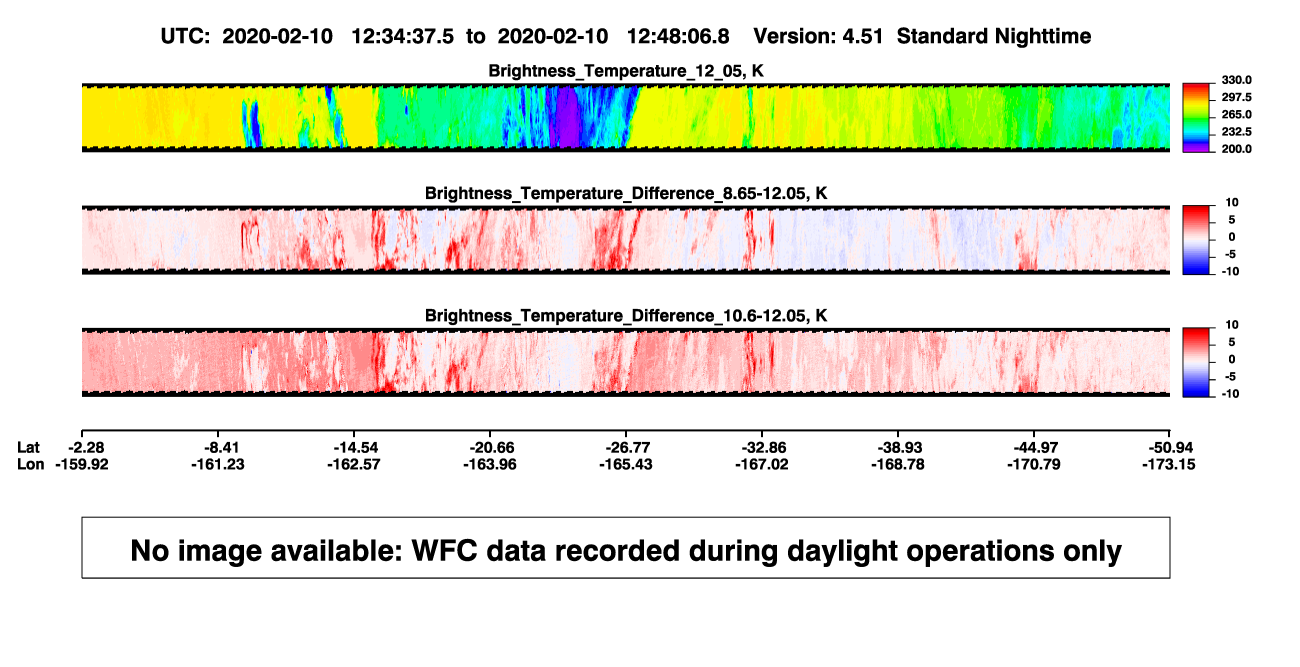Screen dimensions: 1300x667
Task: Click the '10' label on the 10.6-12.05 colorbar
Action: 1230,325
